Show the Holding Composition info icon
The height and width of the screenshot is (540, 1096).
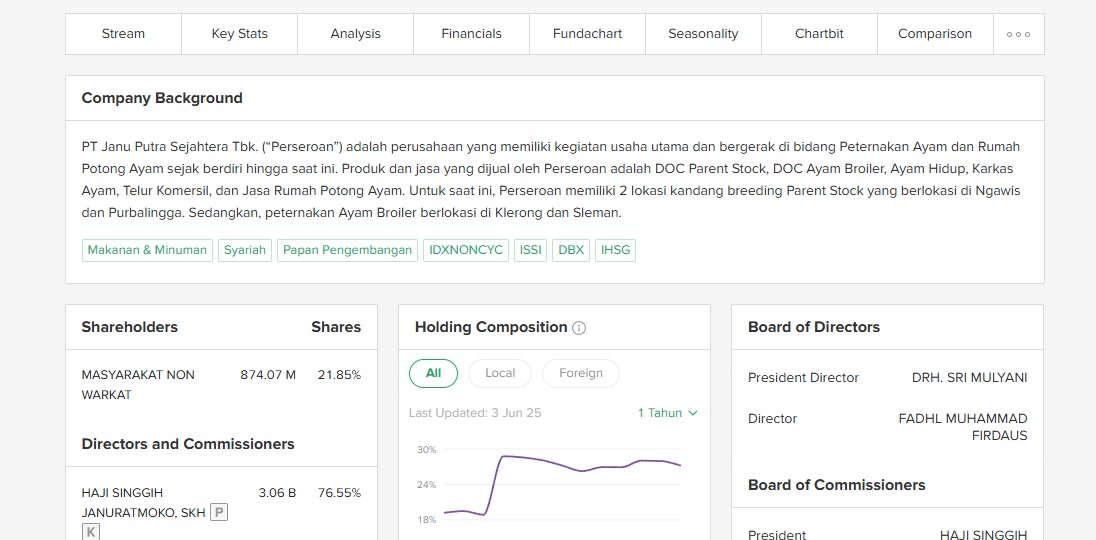point(579,328)
